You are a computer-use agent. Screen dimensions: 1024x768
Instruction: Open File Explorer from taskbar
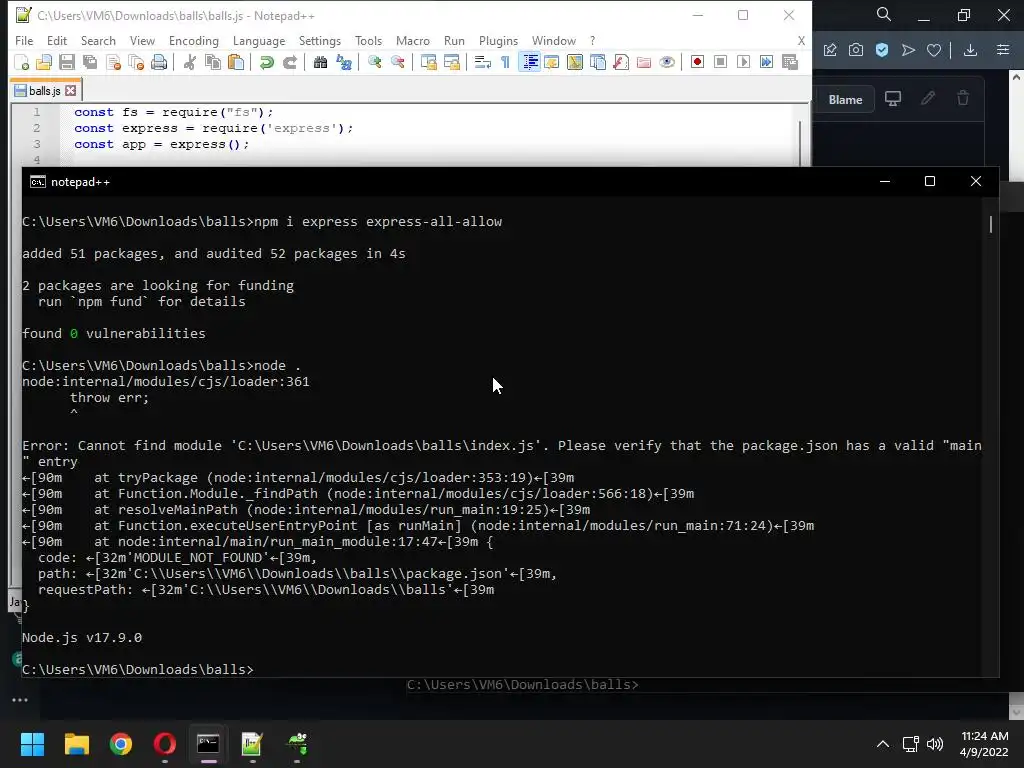pyautogui.click(x=76, y=744)
